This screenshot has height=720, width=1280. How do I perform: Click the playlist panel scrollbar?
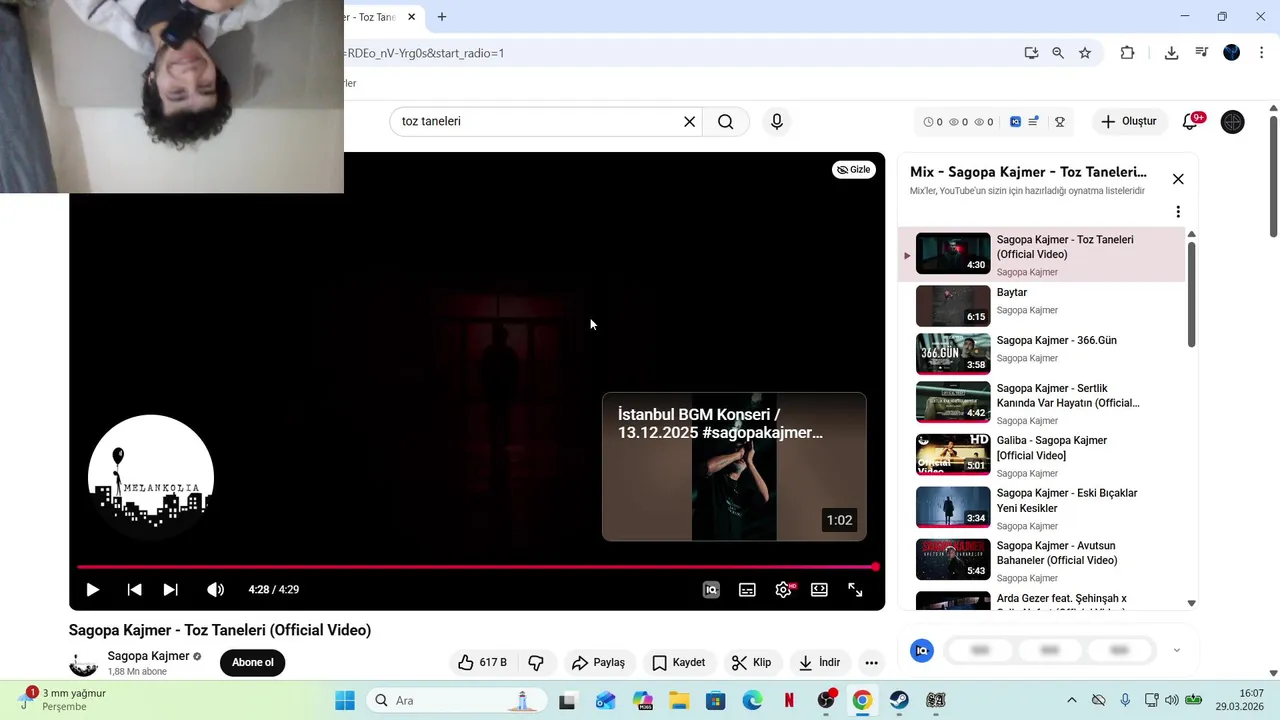(1191, 294)
